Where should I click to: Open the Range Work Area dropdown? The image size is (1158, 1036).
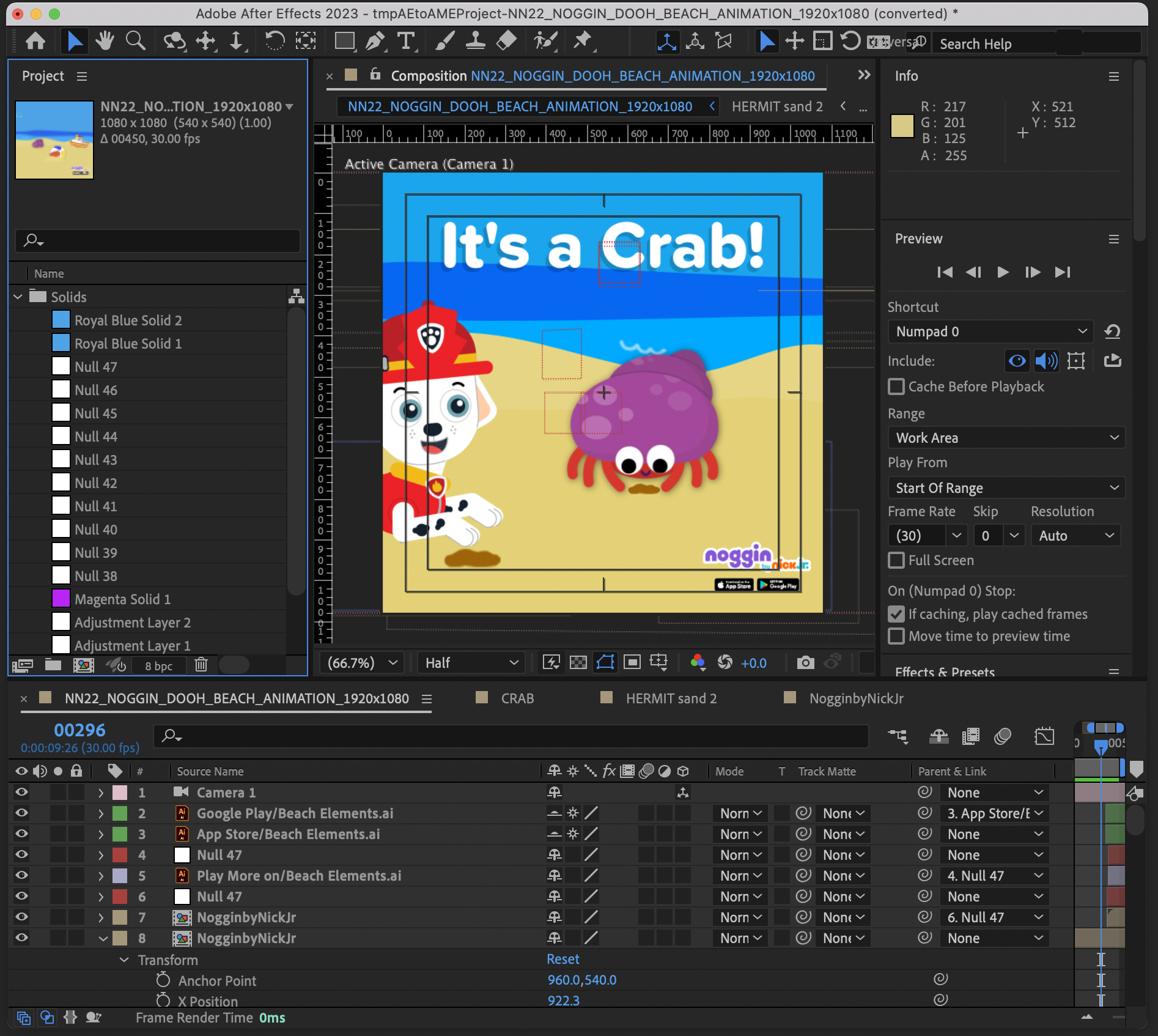[x=1006, y=438]
